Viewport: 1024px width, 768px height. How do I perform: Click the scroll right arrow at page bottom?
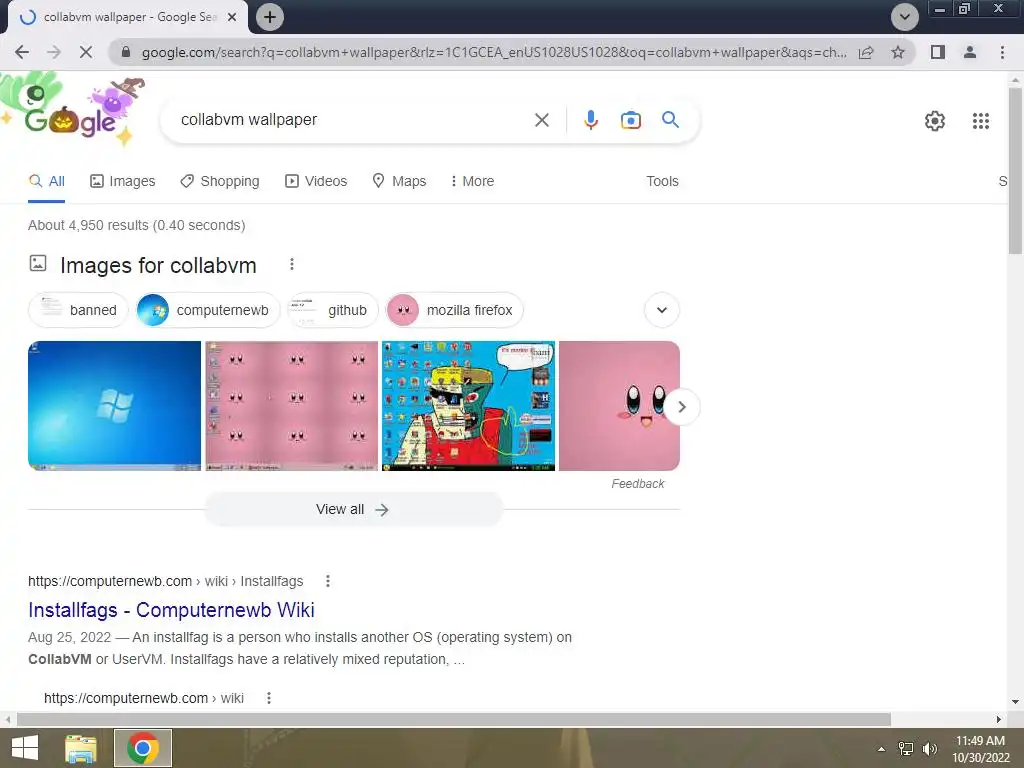coord(999,720)
